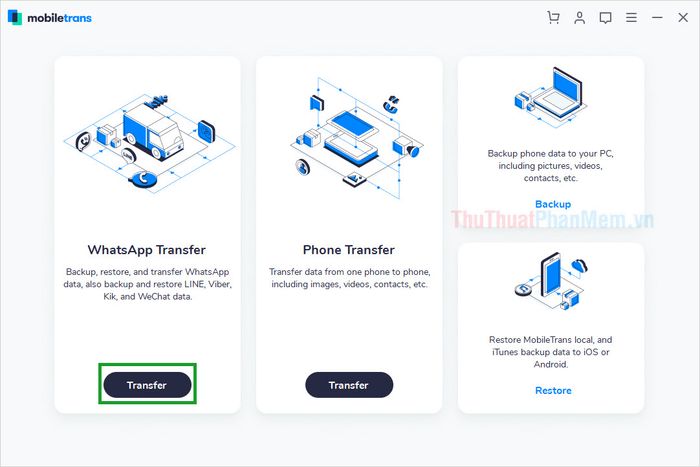Screen dimensions: 700x467
Task: Click the Backup laptop illustration
Action: (x=550, y=97)
